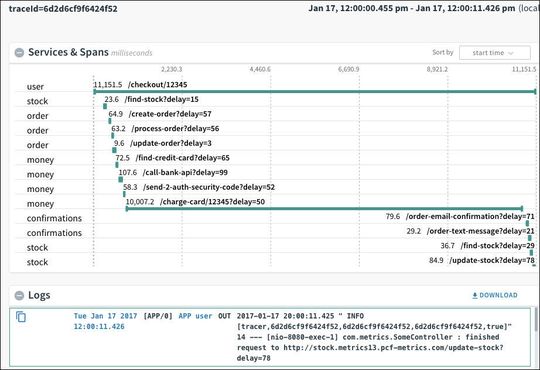Click the /find-stock?delay=15 span label
The image size is (540, 370).
pos(162,99)
